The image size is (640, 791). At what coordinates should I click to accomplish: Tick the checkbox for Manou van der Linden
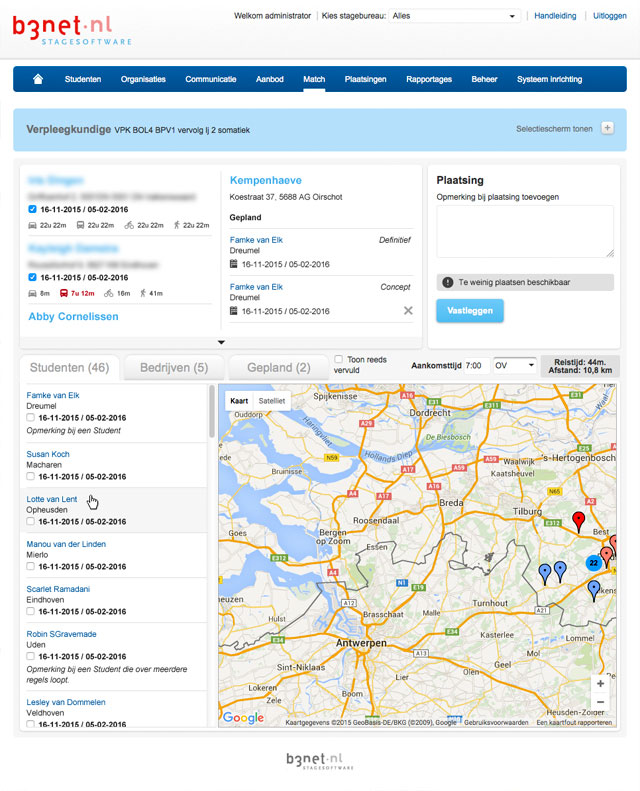click(30, 566)
